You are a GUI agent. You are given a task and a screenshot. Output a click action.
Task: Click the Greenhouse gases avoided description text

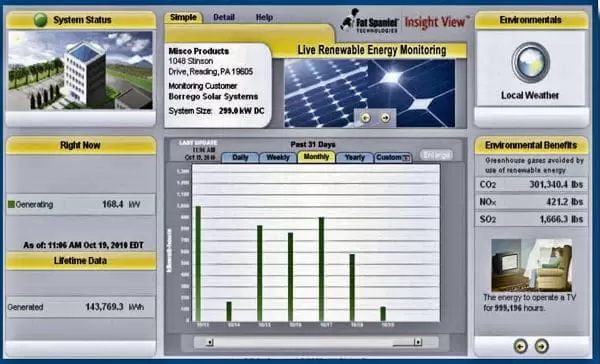point(534,165)
